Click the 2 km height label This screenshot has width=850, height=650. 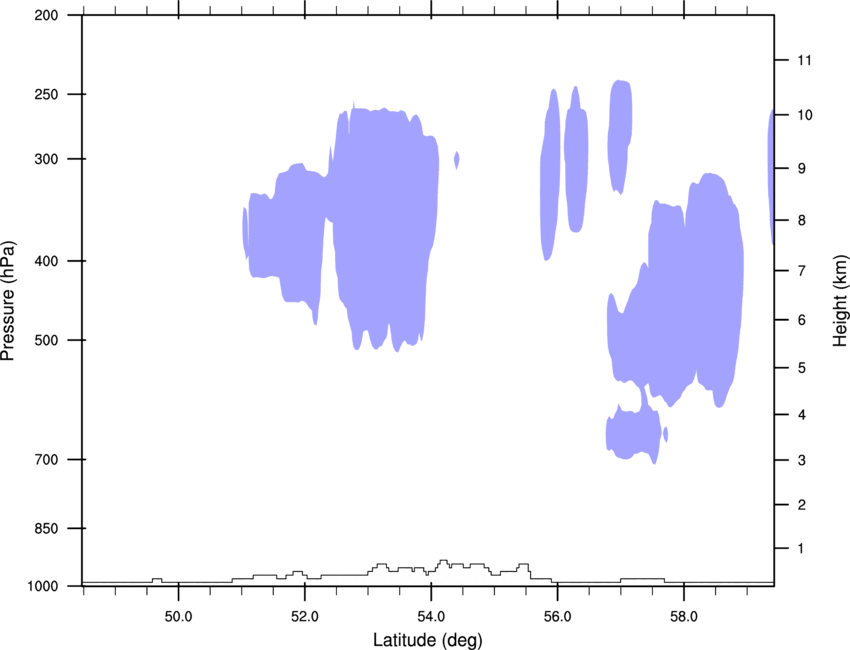pos(802,505)
